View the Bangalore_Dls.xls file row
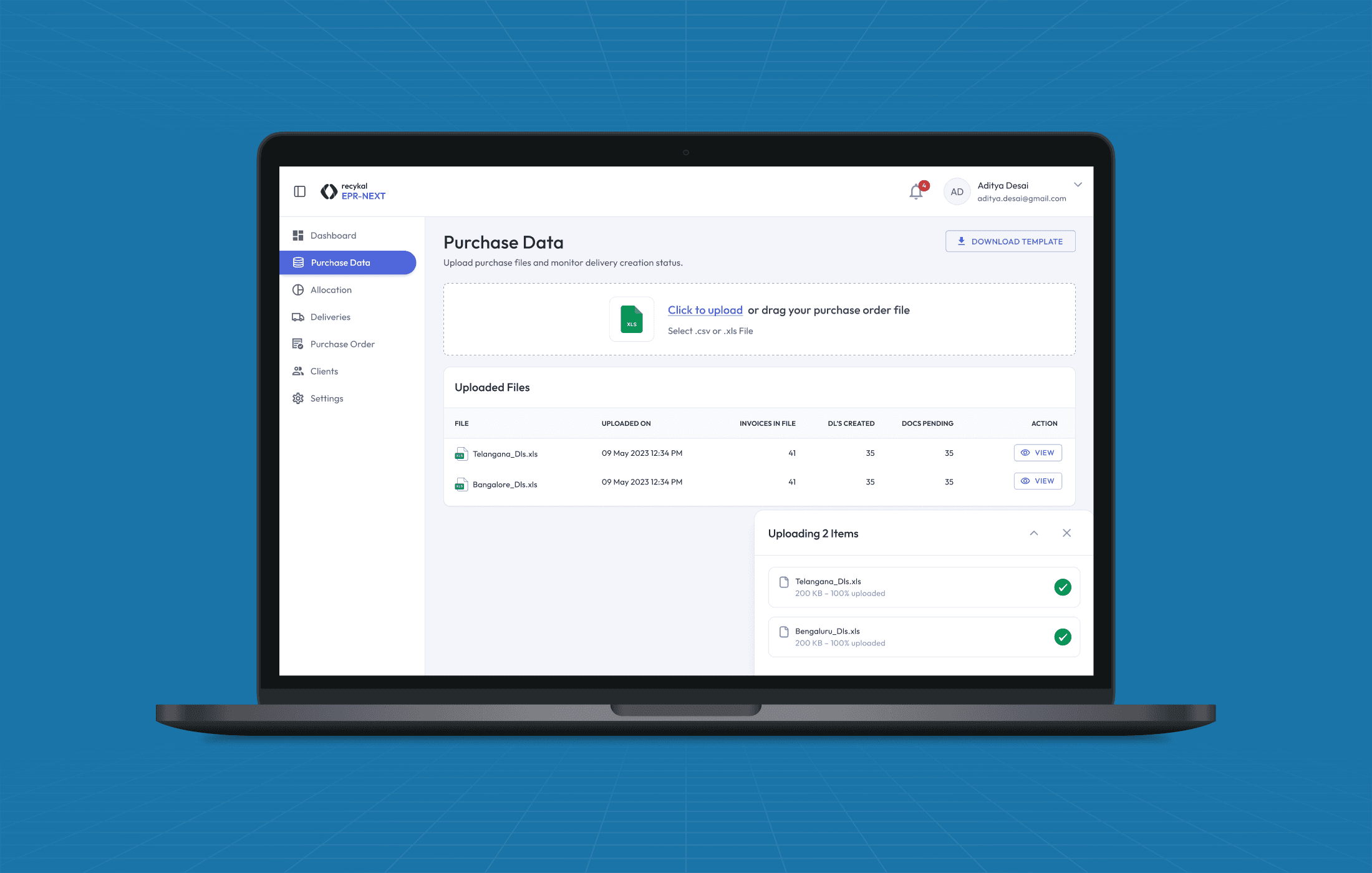The width and height of the screenshot is (1372, 873). 1037,481
